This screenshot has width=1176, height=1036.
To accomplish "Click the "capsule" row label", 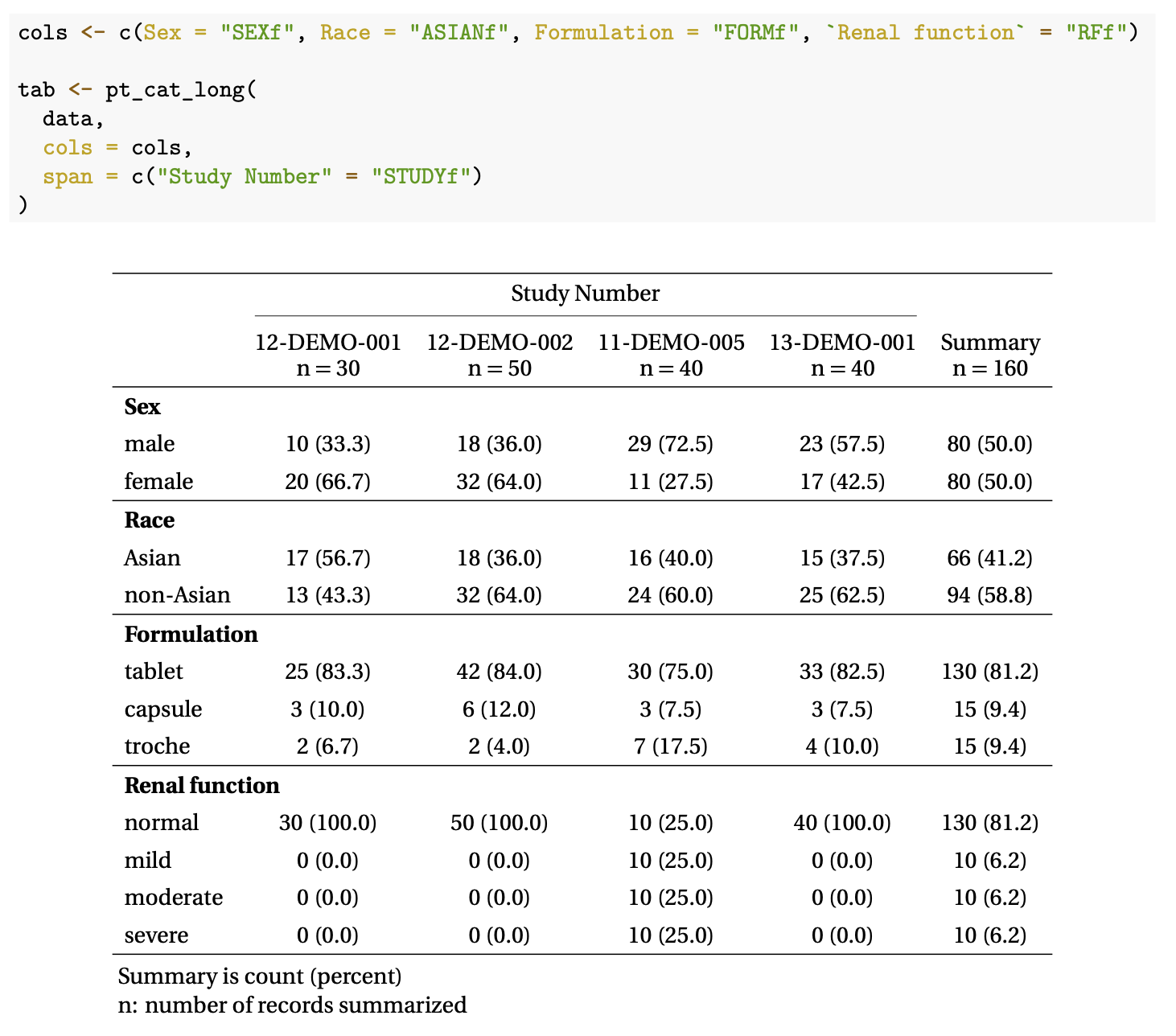I will click(x=163, y=709).
